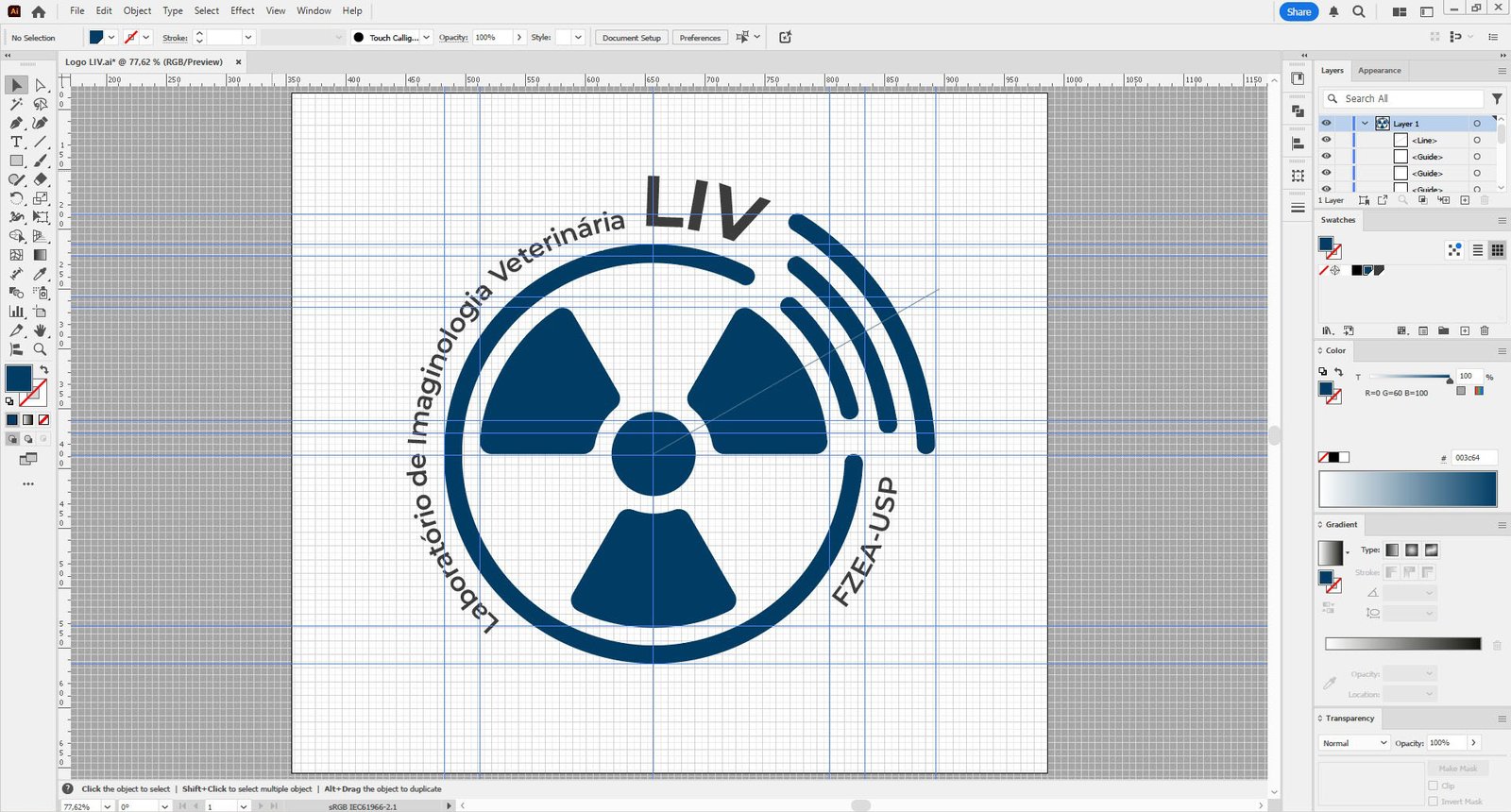Select Linear gradient type
1511x812 pixels.
(x=1392, y=550)
